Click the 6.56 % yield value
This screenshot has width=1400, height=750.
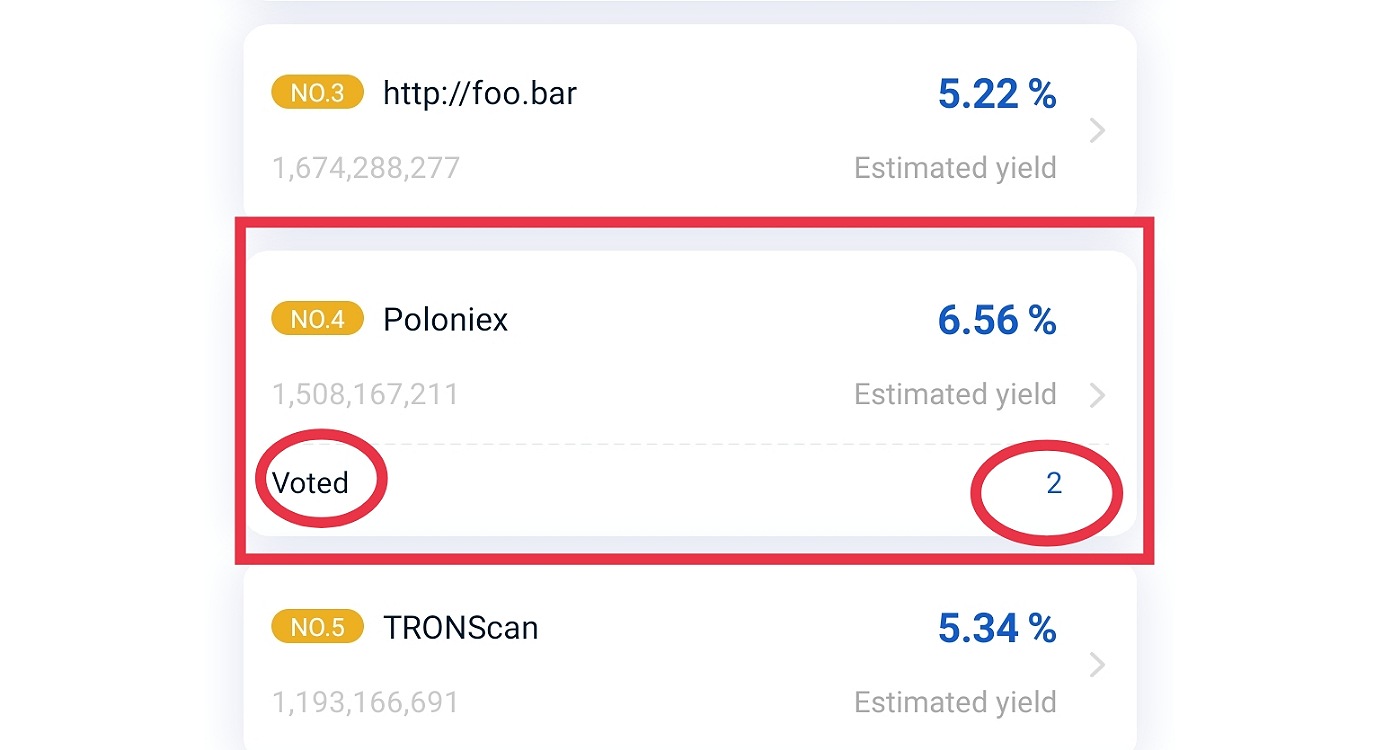(997, 320)
